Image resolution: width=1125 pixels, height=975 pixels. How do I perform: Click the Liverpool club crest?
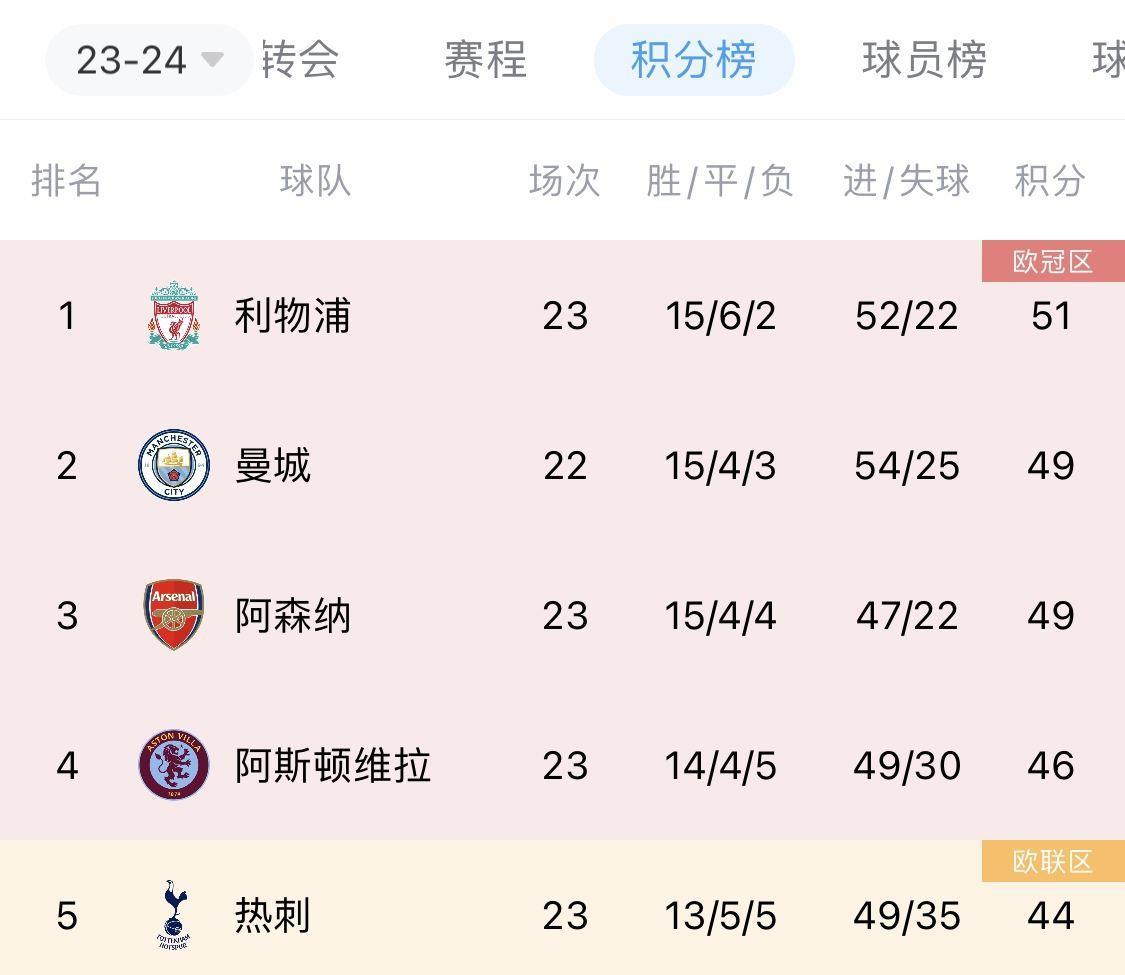point(174,316)
